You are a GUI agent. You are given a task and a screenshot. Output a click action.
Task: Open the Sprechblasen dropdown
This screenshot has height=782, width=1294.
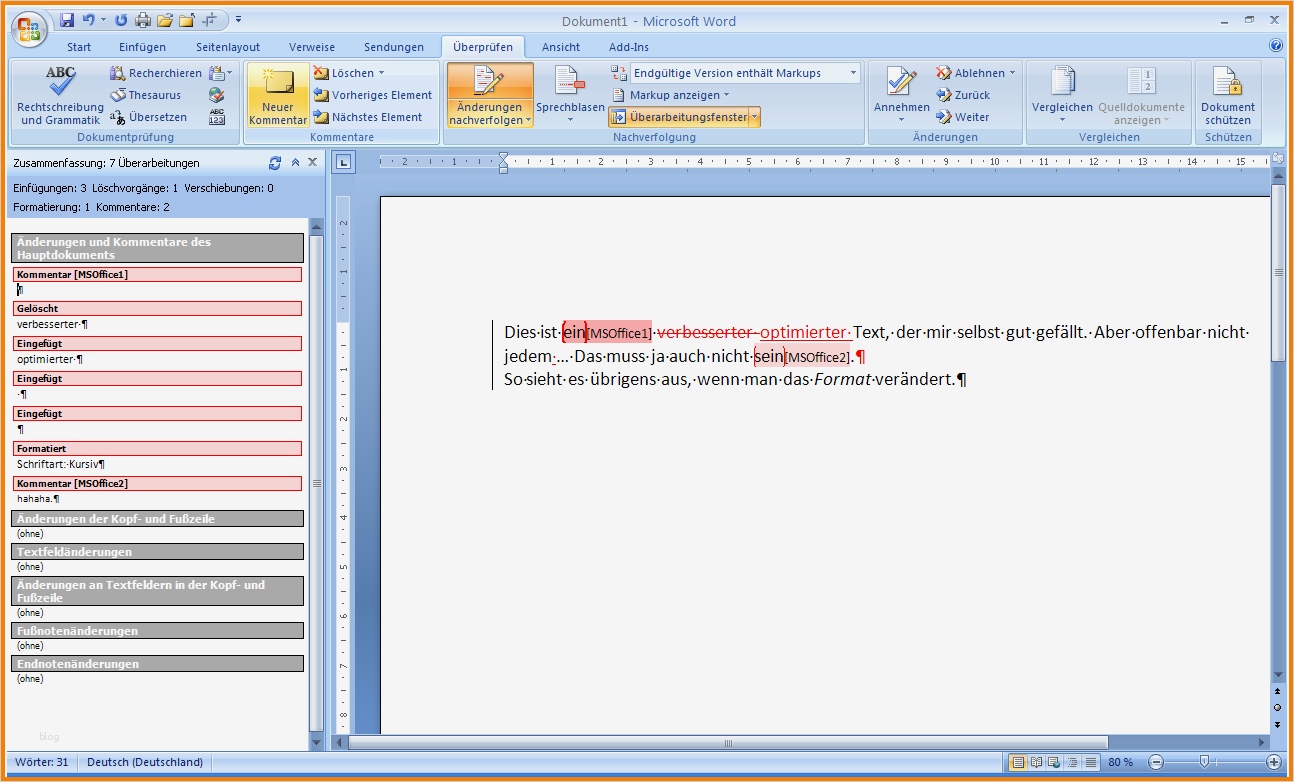(x=570, y=95)
